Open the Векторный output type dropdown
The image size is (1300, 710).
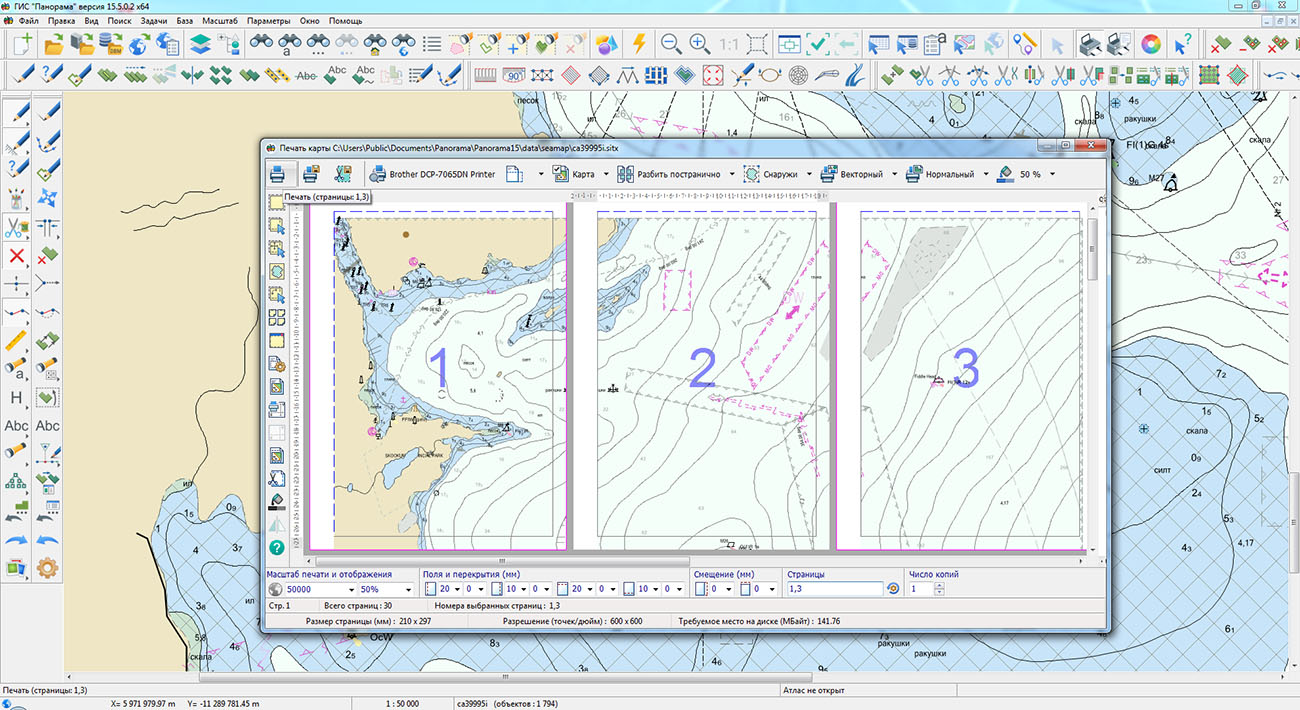click(893, 174)
